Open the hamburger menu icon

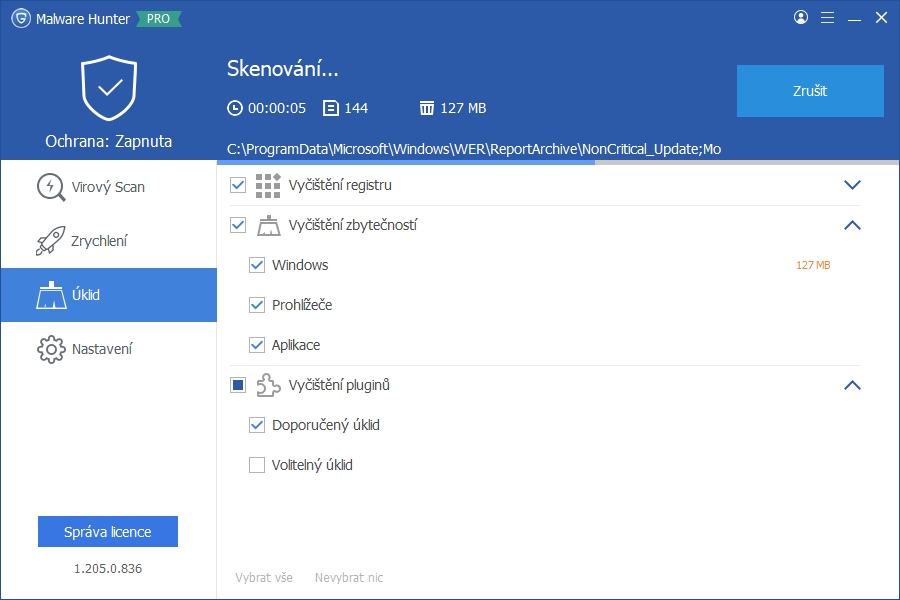[827, 17]
